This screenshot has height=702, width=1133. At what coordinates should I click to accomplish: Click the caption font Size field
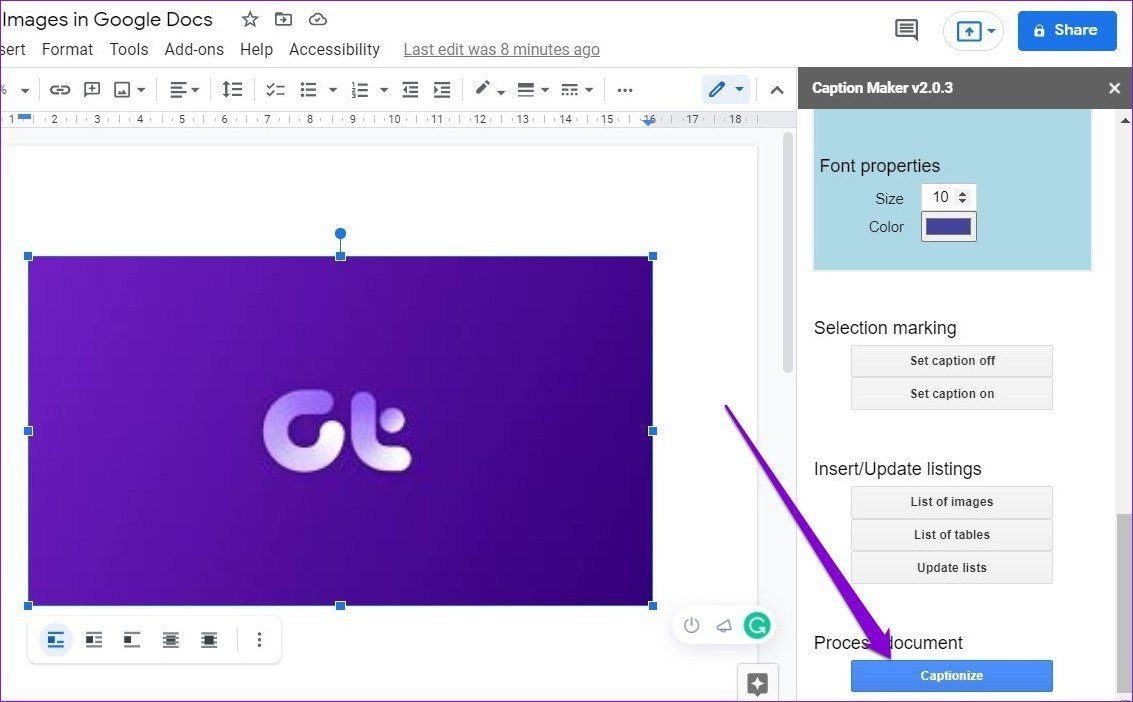[x=948, y=197]
